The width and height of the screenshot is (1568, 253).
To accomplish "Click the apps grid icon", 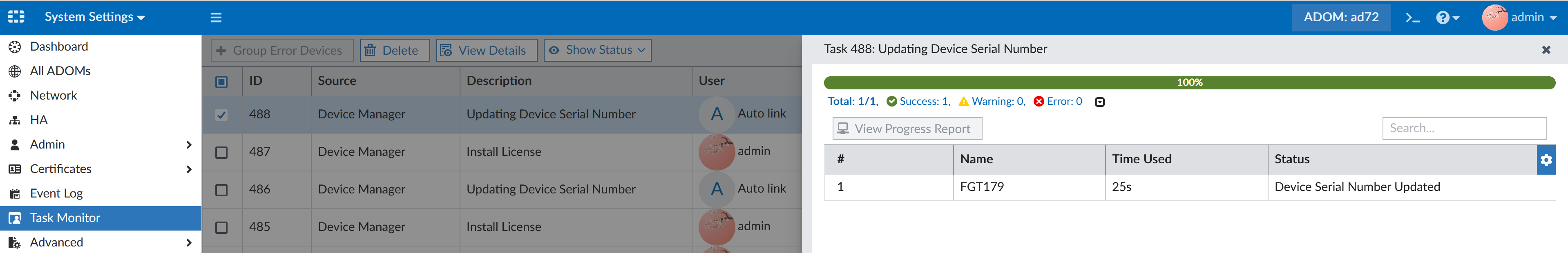I will [16, 17].
